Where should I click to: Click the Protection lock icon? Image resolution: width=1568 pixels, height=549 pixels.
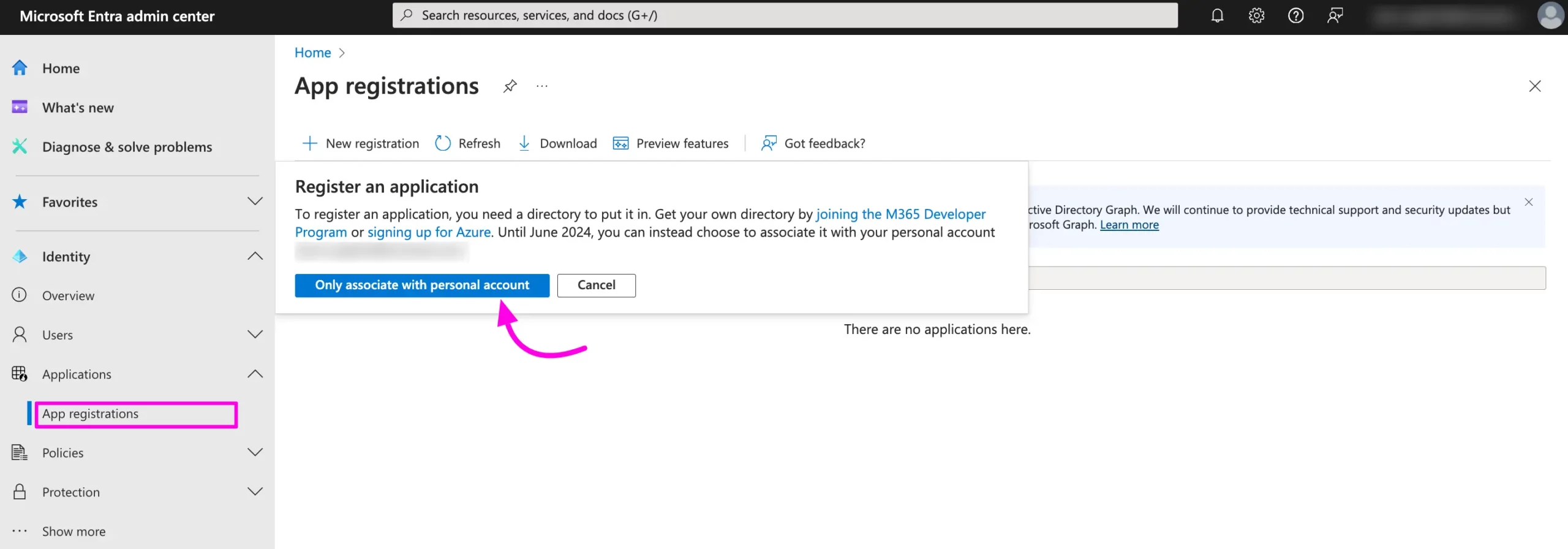click(20, 491)
